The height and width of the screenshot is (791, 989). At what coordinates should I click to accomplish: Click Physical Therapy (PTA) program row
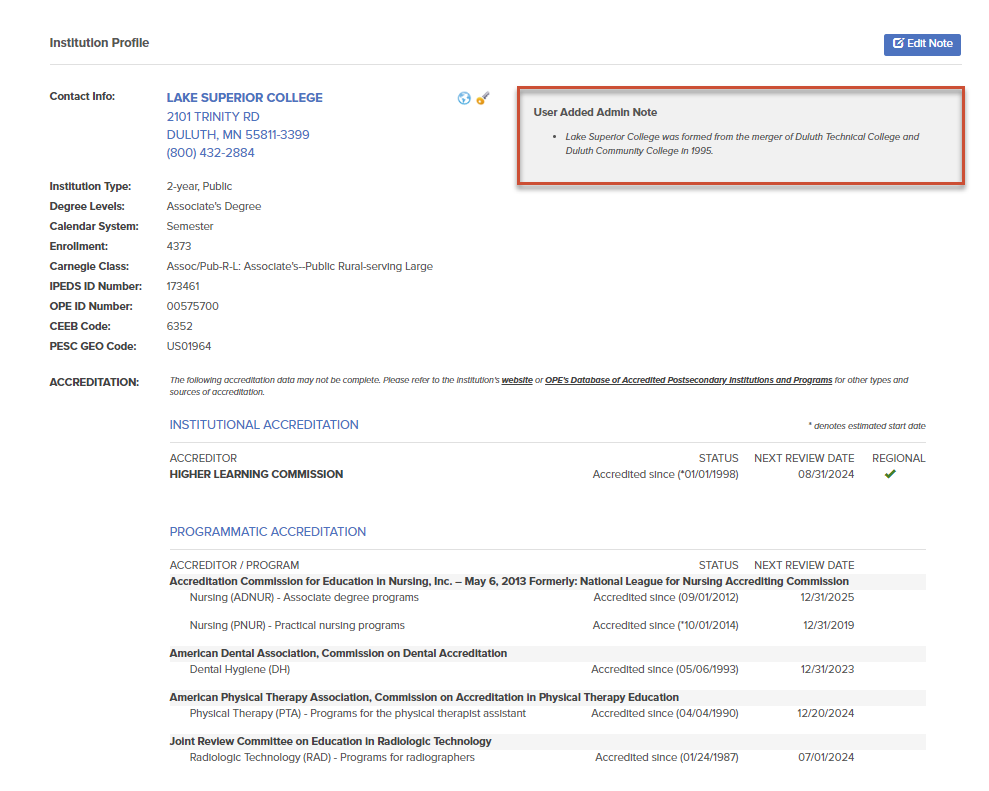[x=358, y=713]
